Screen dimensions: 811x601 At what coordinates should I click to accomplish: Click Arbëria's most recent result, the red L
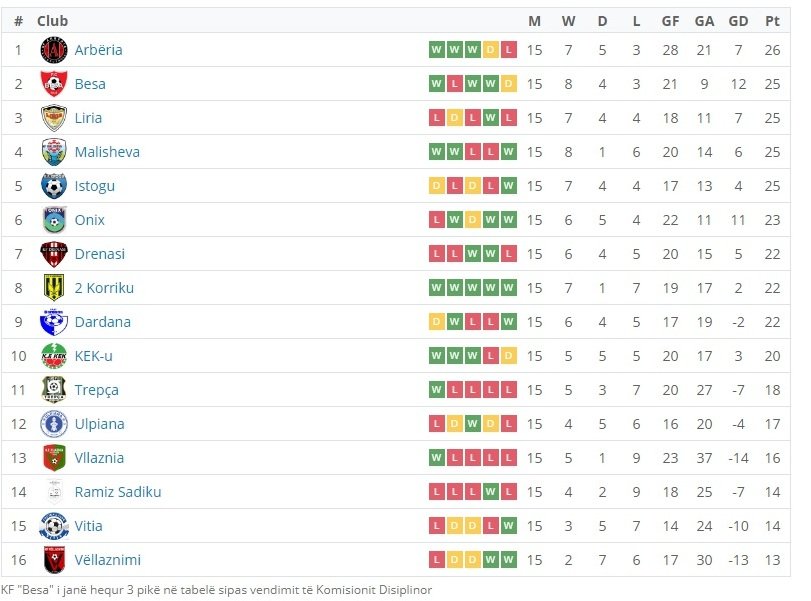tap(509, 50)
